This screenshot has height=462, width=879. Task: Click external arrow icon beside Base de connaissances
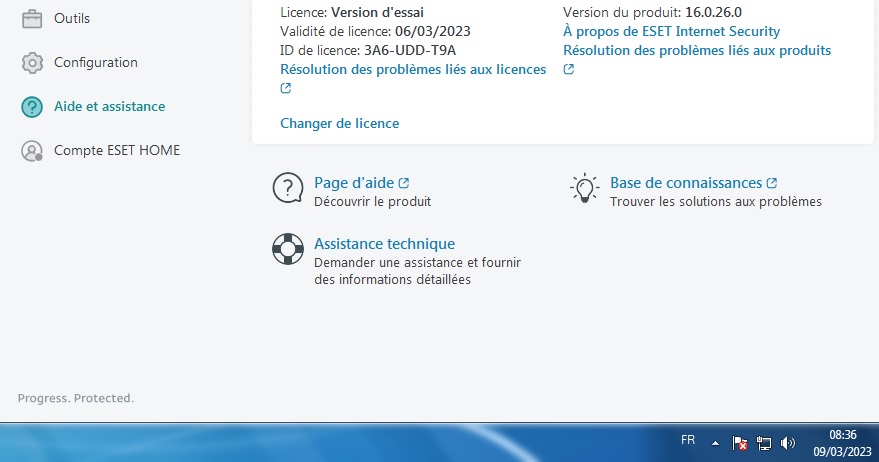(x=772, y=183)
